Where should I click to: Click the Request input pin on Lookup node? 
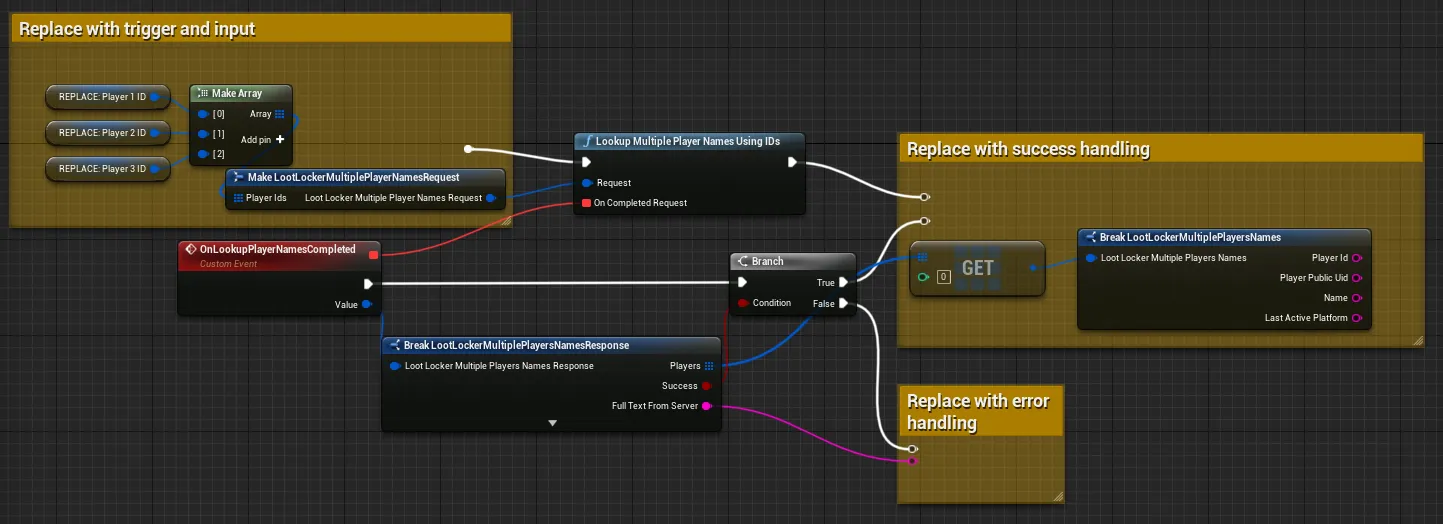[587, 183]
